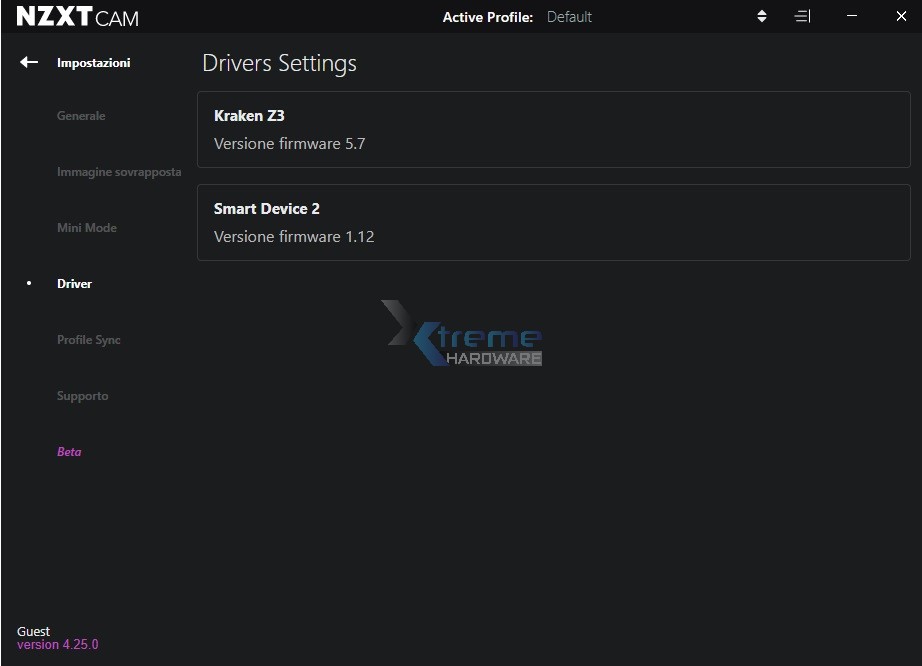Close the NZXT CAM window
Image resolution: width=922 pixels, height=666 pixels.
900,17
